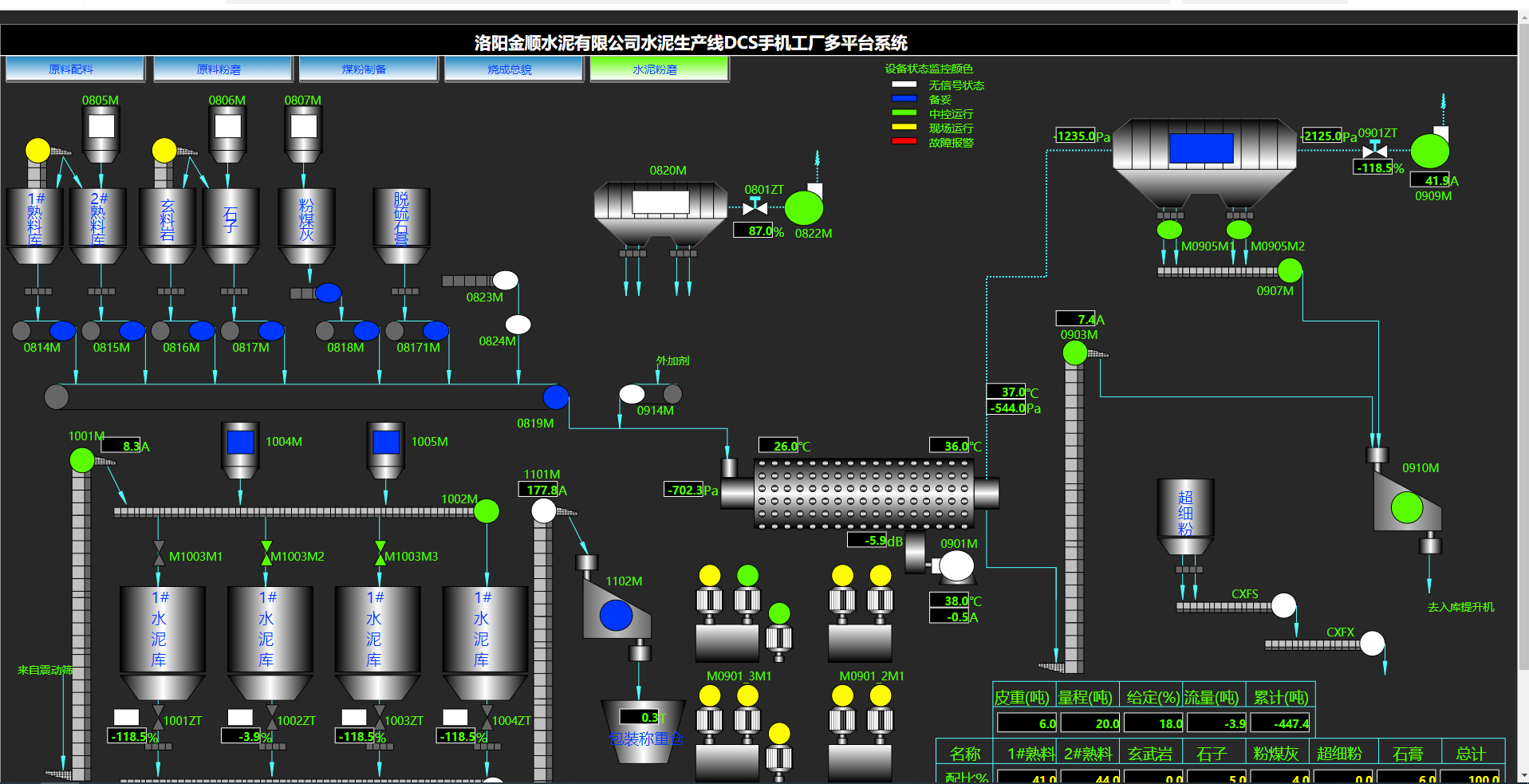The image size is (1529, 784).
Task: Click the red 故障报警 legend swatch
Action: (x=904, y=142)
